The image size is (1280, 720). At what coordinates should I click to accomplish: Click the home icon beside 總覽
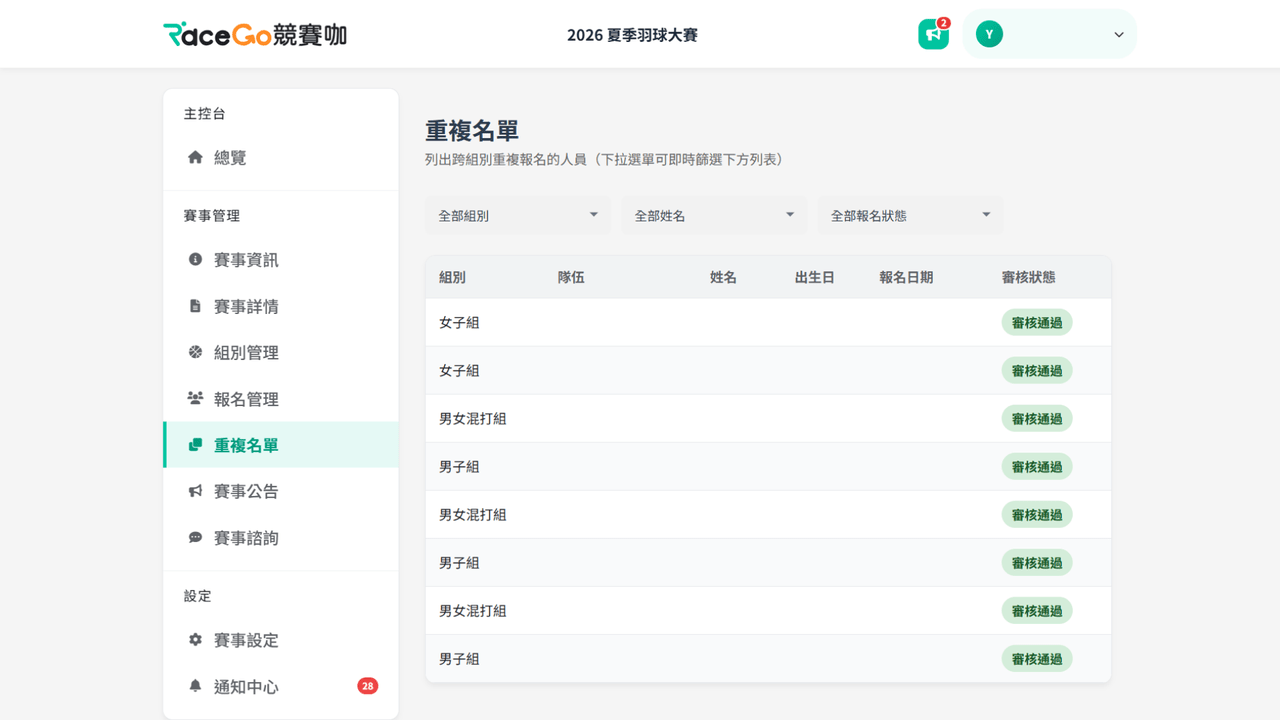click(x=195, y=157)
